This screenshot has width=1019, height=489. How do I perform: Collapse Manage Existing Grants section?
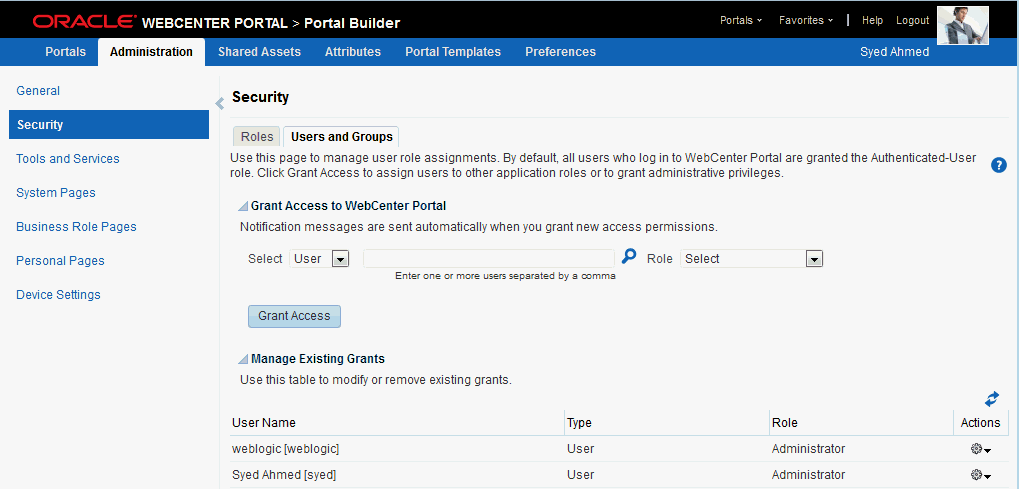tap(242, 359)
